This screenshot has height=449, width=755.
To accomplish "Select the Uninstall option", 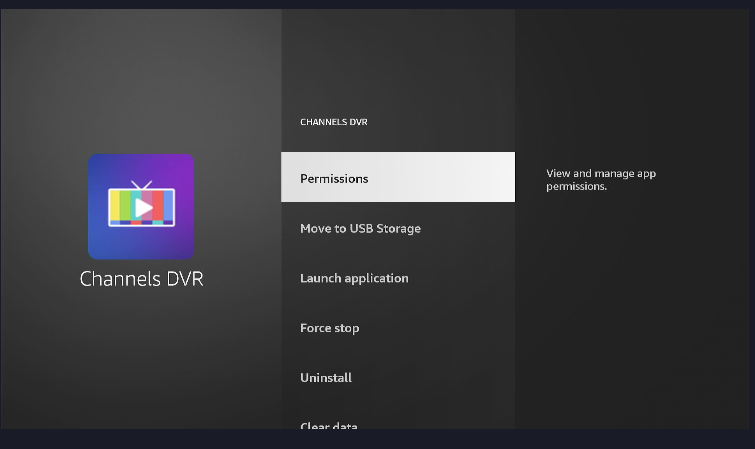I will click(x=326, y=378).
